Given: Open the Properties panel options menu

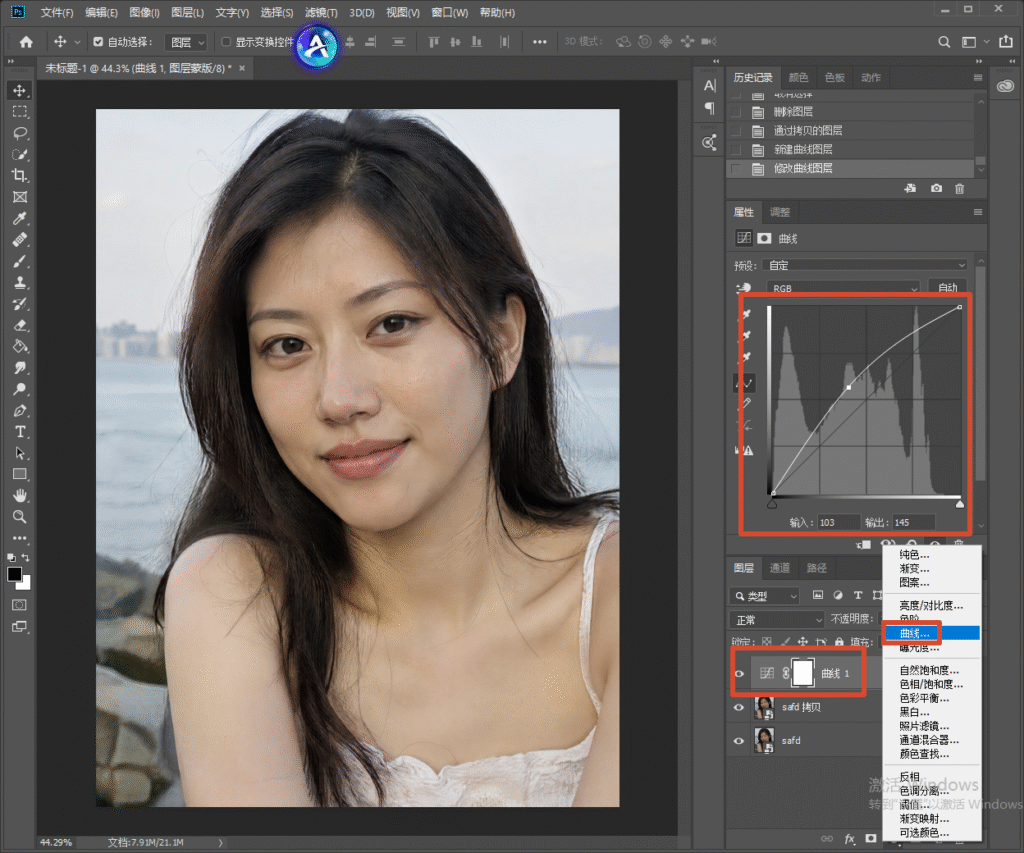Looking at the screenshot, I should 978,212.
